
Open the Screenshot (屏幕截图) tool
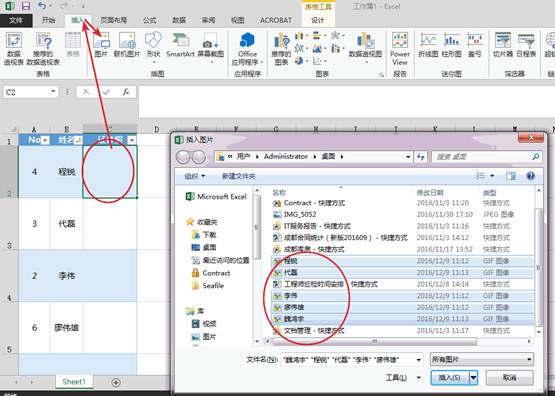click(x=211, y=48)
